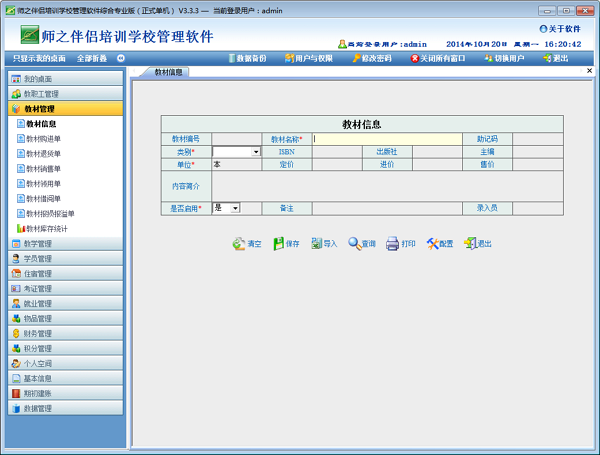Image resolution: width=600 pixels, height=455 pixels.
Task: Click the 教材名称 textbook name field
Action: point(387,139)
